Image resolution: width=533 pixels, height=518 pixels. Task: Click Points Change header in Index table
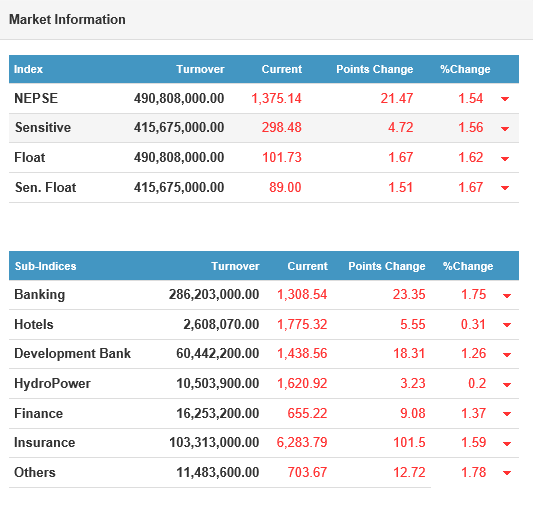375,69
